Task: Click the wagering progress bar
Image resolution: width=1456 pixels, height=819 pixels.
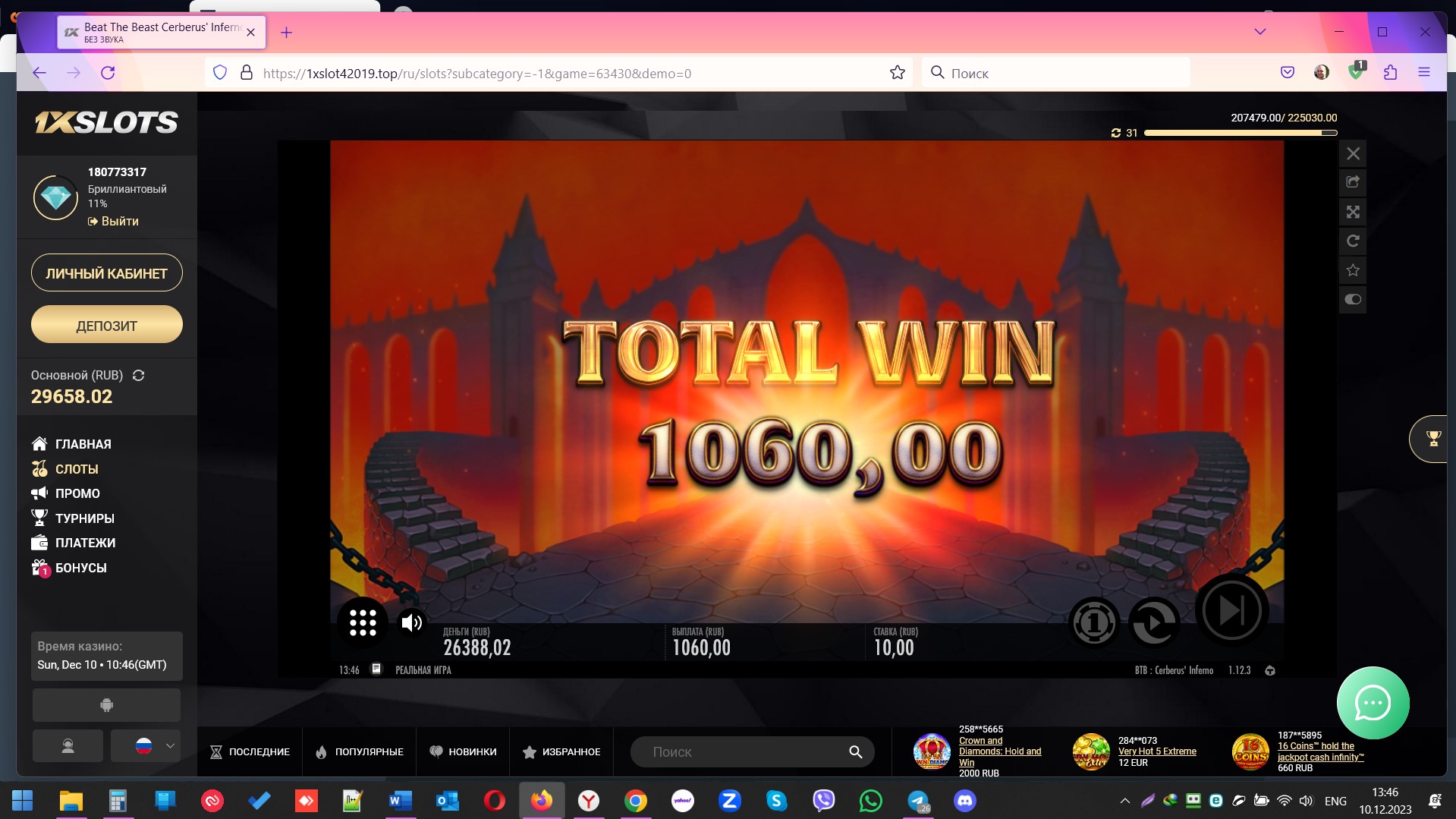Action: click(1241, 133)
